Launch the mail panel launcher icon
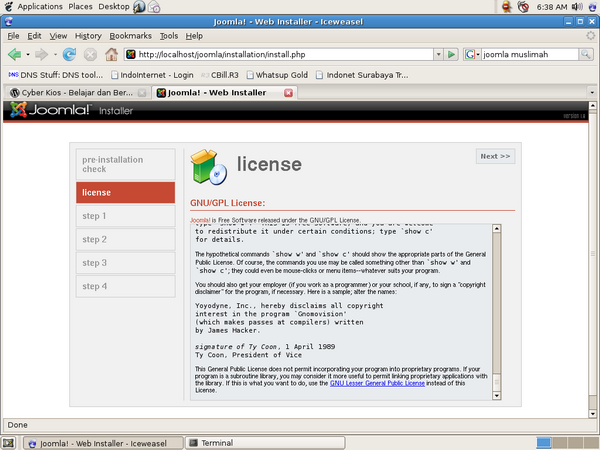This screenshot has height=450, width=600. pos(154,7)
